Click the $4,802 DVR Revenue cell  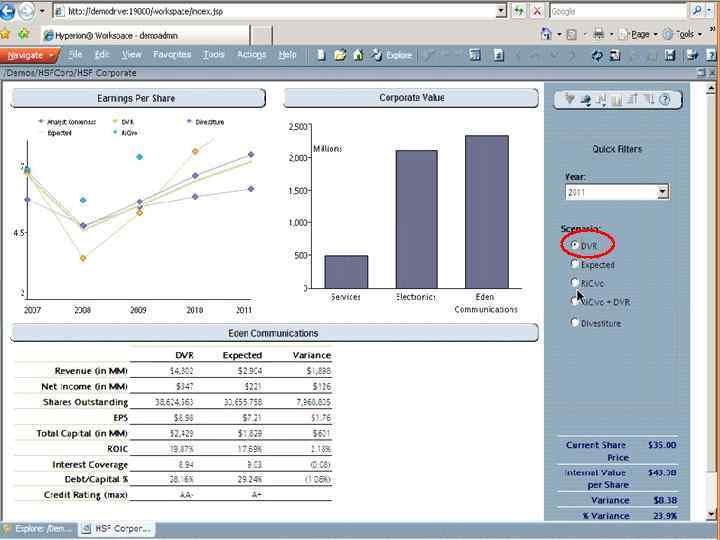click(x=180, y=371)
